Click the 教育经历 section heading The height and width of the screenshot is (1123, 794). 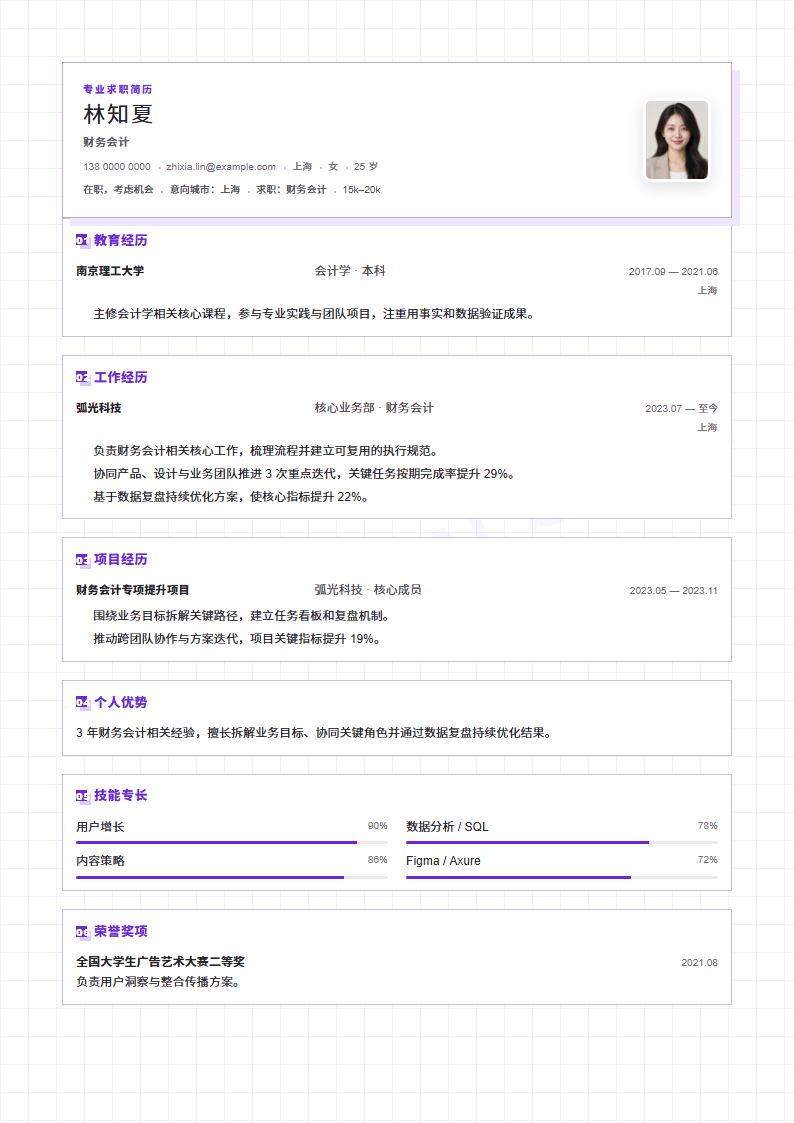(120, 241)
